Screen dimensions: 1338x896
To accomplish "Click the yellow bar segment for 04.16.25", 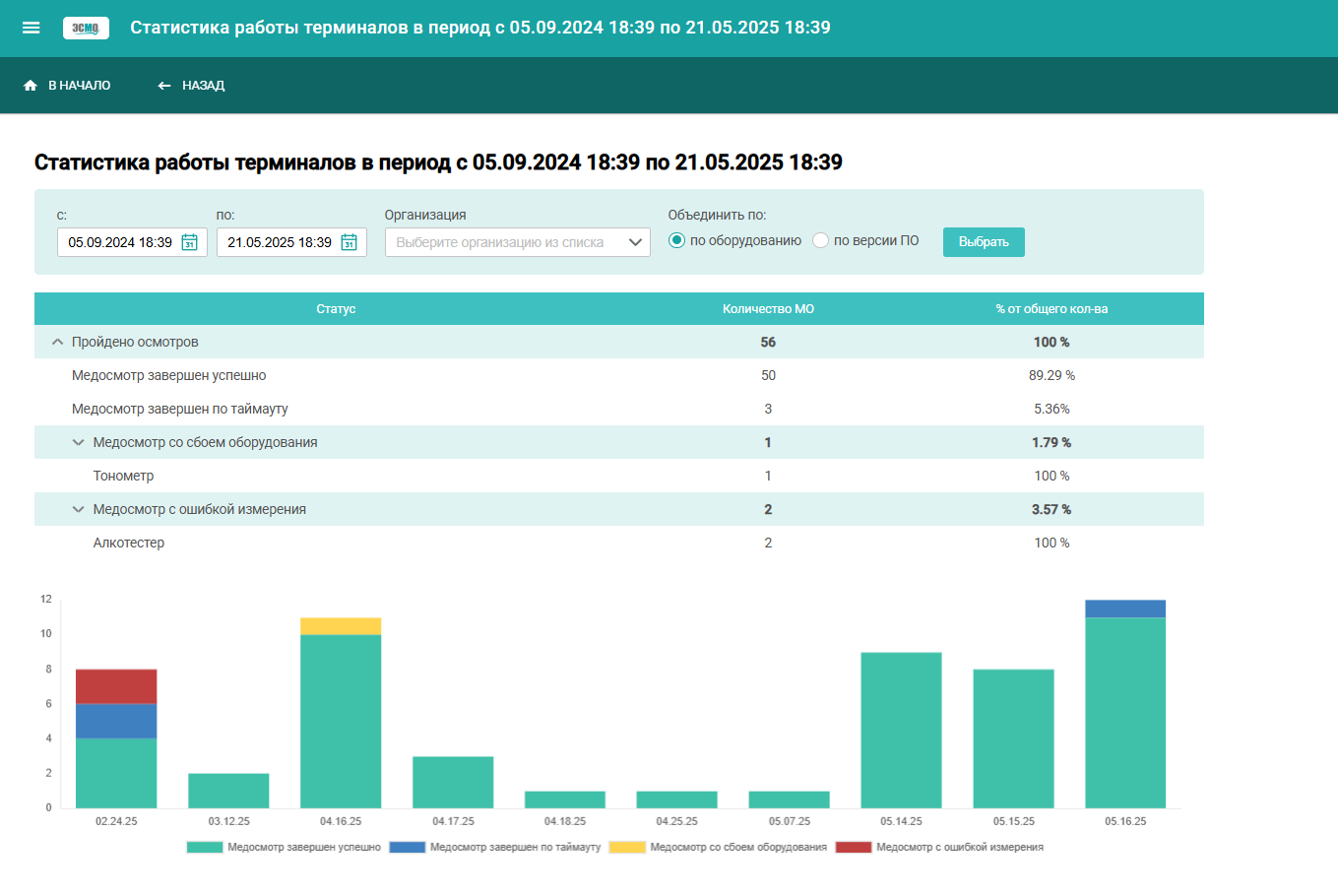I will (341, 626).
